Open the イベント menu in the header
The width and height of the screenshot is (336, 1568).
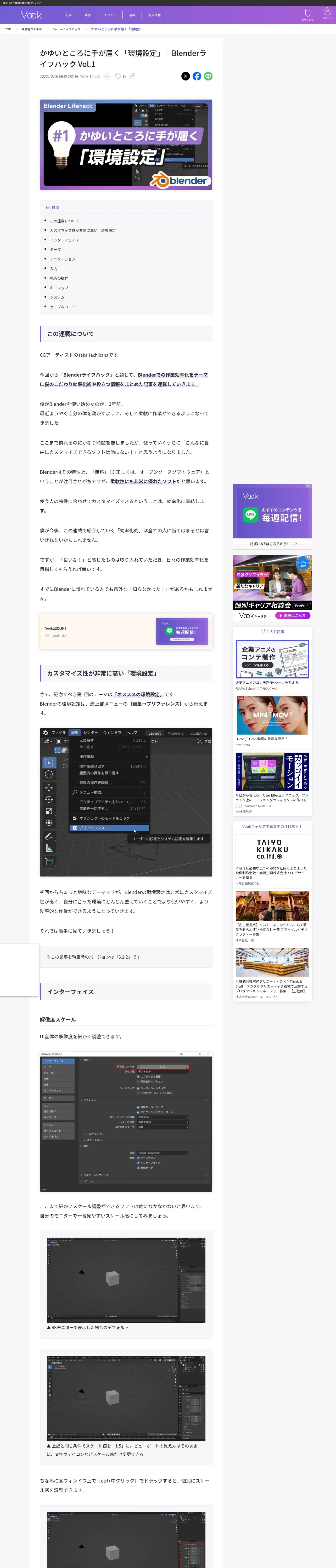point(110,15)
